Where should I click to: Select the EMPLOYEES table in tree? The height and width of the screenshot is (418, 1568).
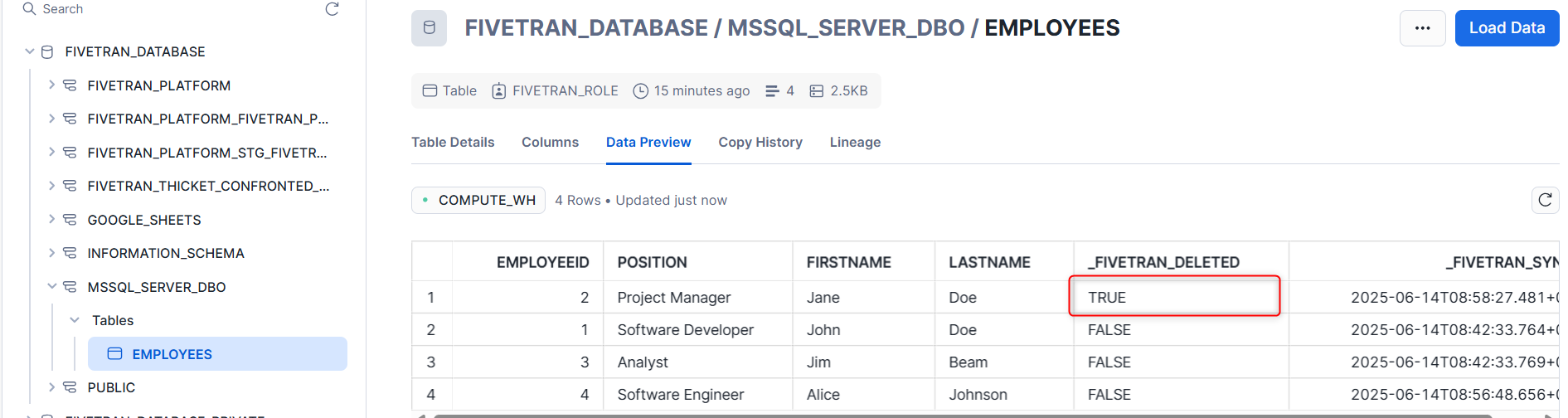pos(217,354)
